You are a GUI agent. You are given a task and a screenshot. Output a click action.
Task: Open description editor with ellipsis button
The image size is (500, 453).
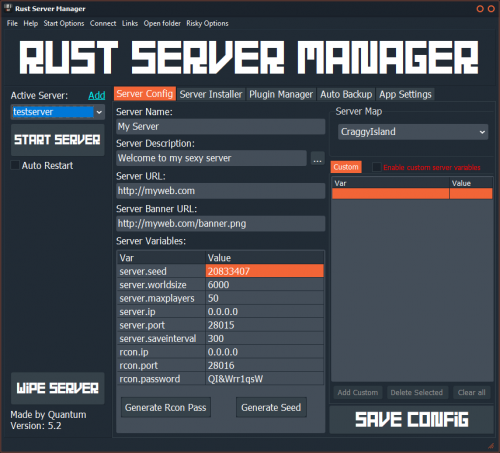pyautogui.click(x=318, y=158)
